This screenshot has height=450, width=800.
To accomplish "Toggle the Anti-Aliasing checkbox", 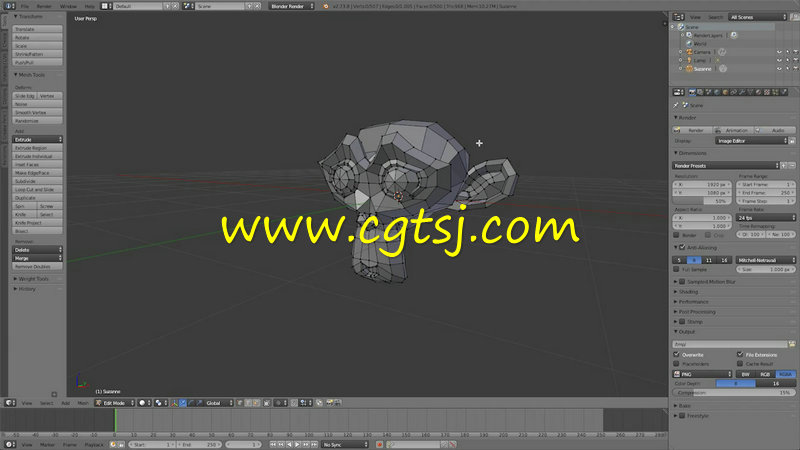I will click(682, 247).
